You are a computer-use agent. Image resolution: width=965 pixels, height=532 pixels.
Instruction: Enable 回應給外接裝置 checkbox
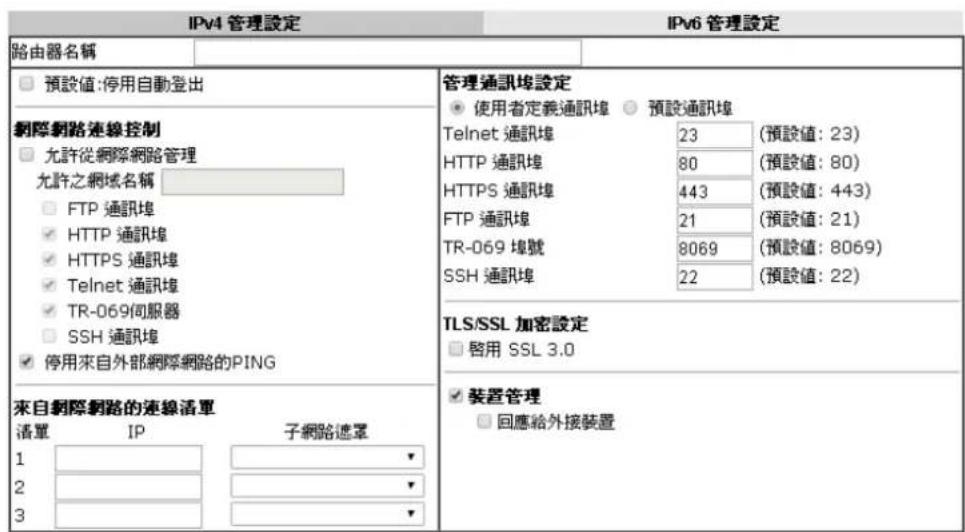pos(485,422)
